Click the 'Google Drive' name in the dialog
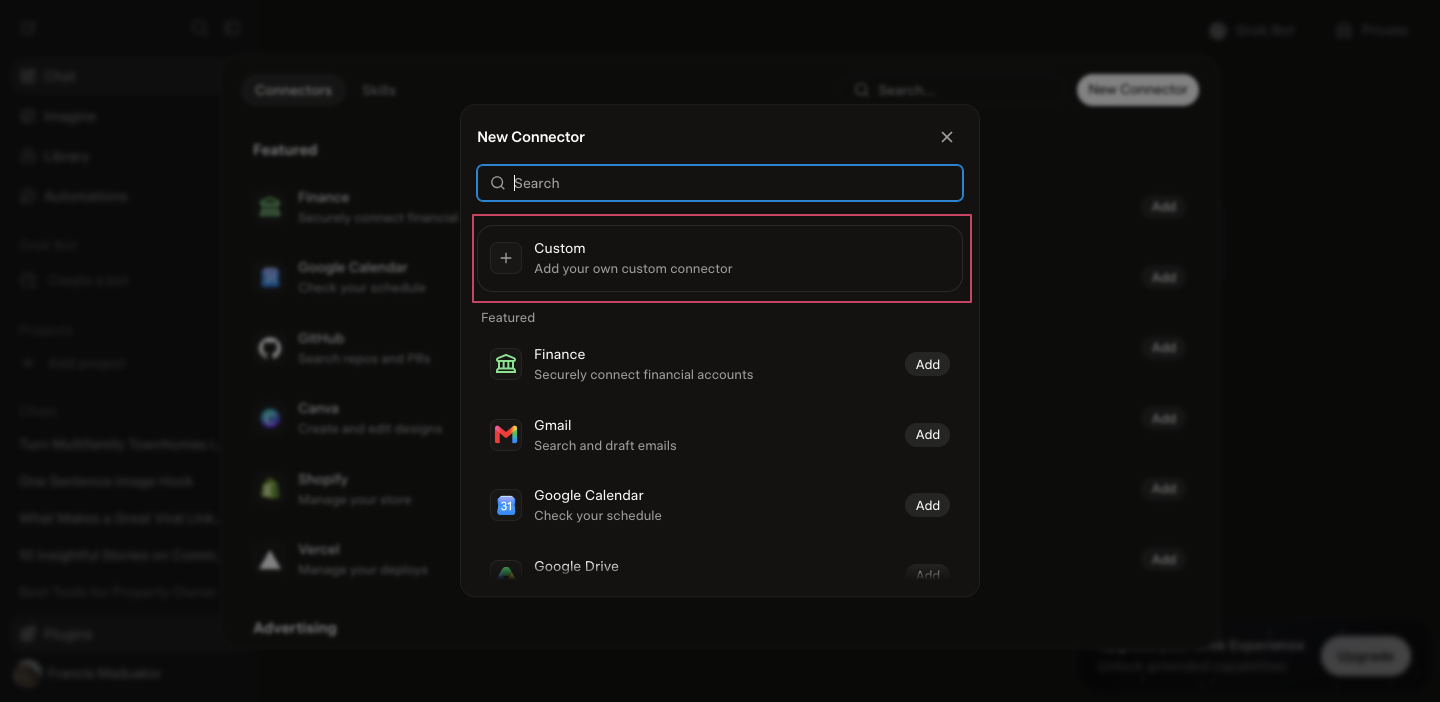 click(576, 566)
